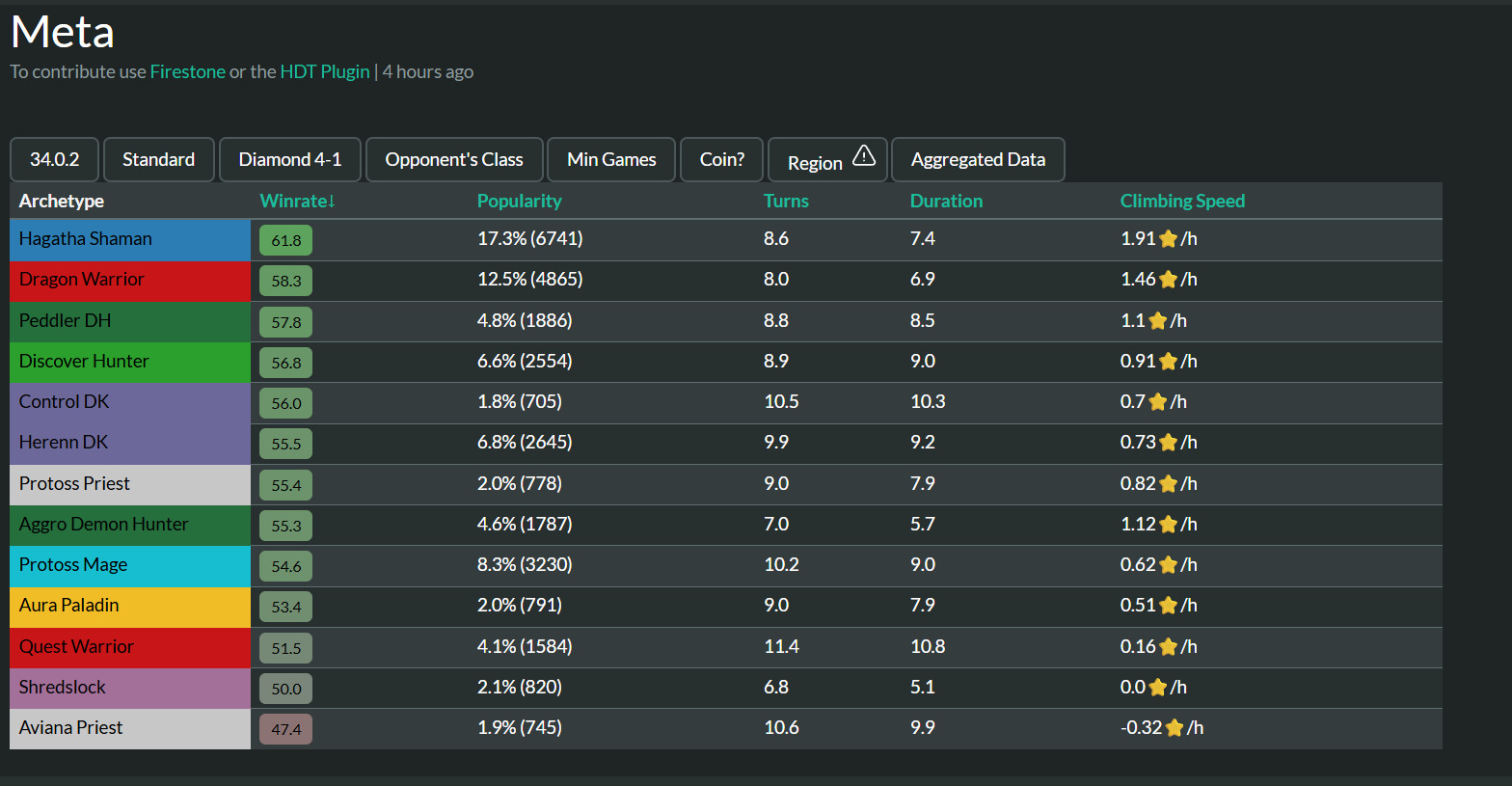Open the Opponent's Class dropdown
Screen dimensions: 1512x786
tap(454, 159)
